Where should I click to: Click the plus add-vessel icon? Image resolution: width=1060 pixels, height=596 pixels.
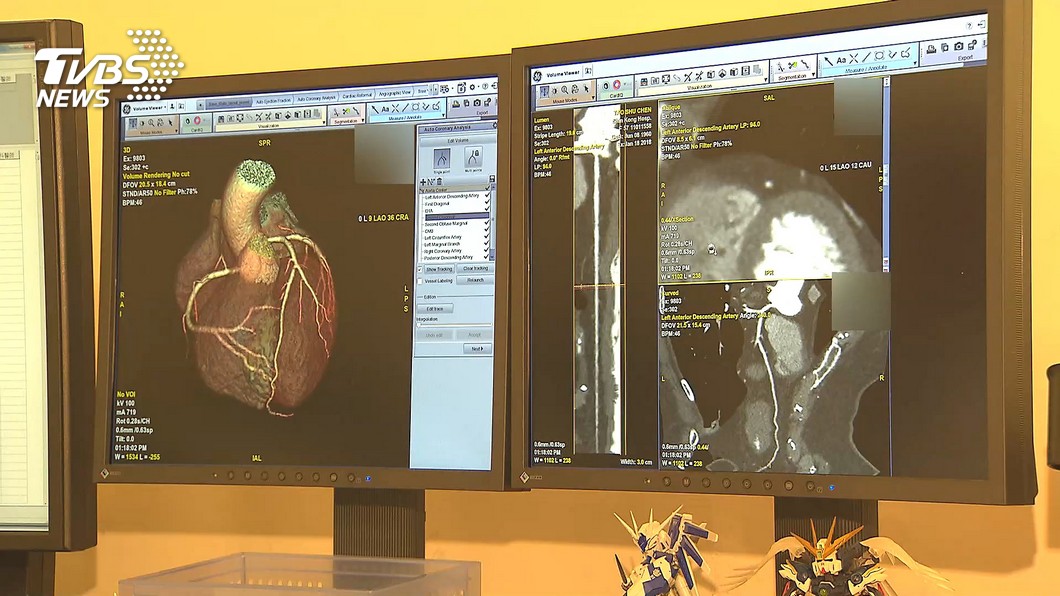(x=423, y=182)
